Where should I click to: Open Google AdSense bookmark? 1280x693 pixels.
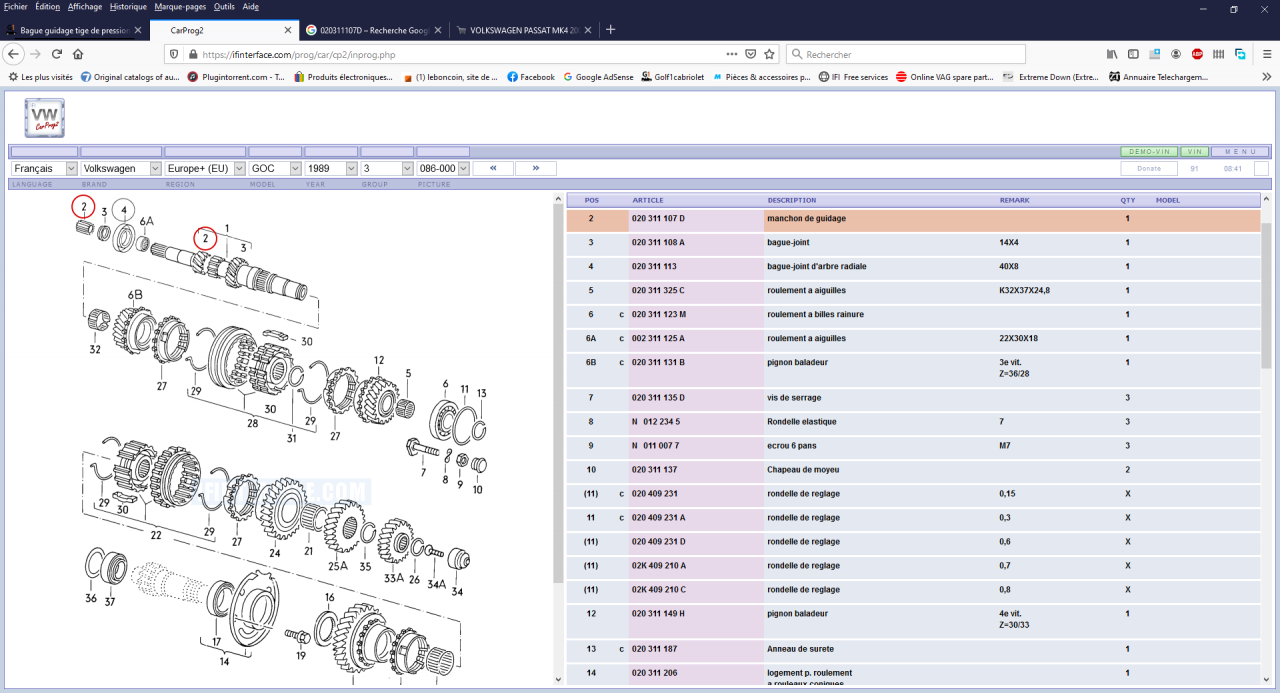pos(600,77)
